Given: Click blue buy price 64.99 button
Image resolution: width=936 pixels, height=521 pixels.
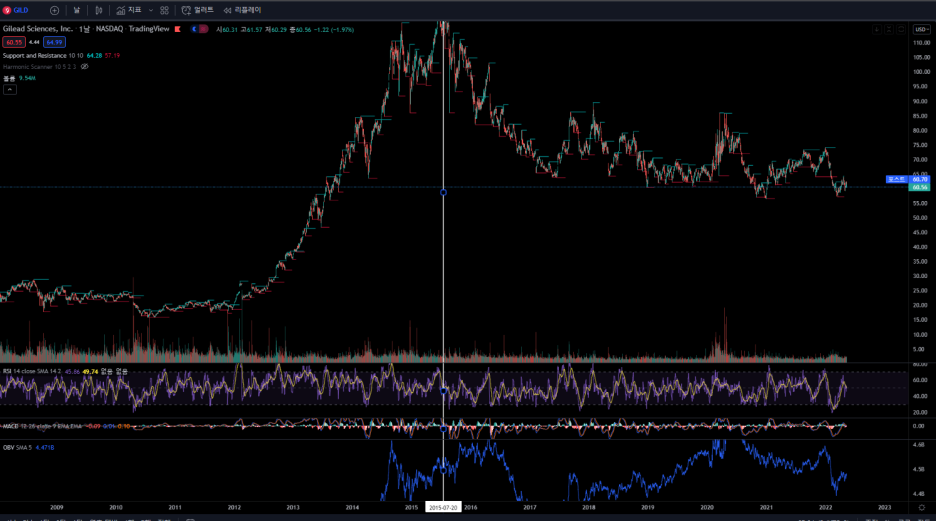Looking at the screenshot, I should 54,42.
